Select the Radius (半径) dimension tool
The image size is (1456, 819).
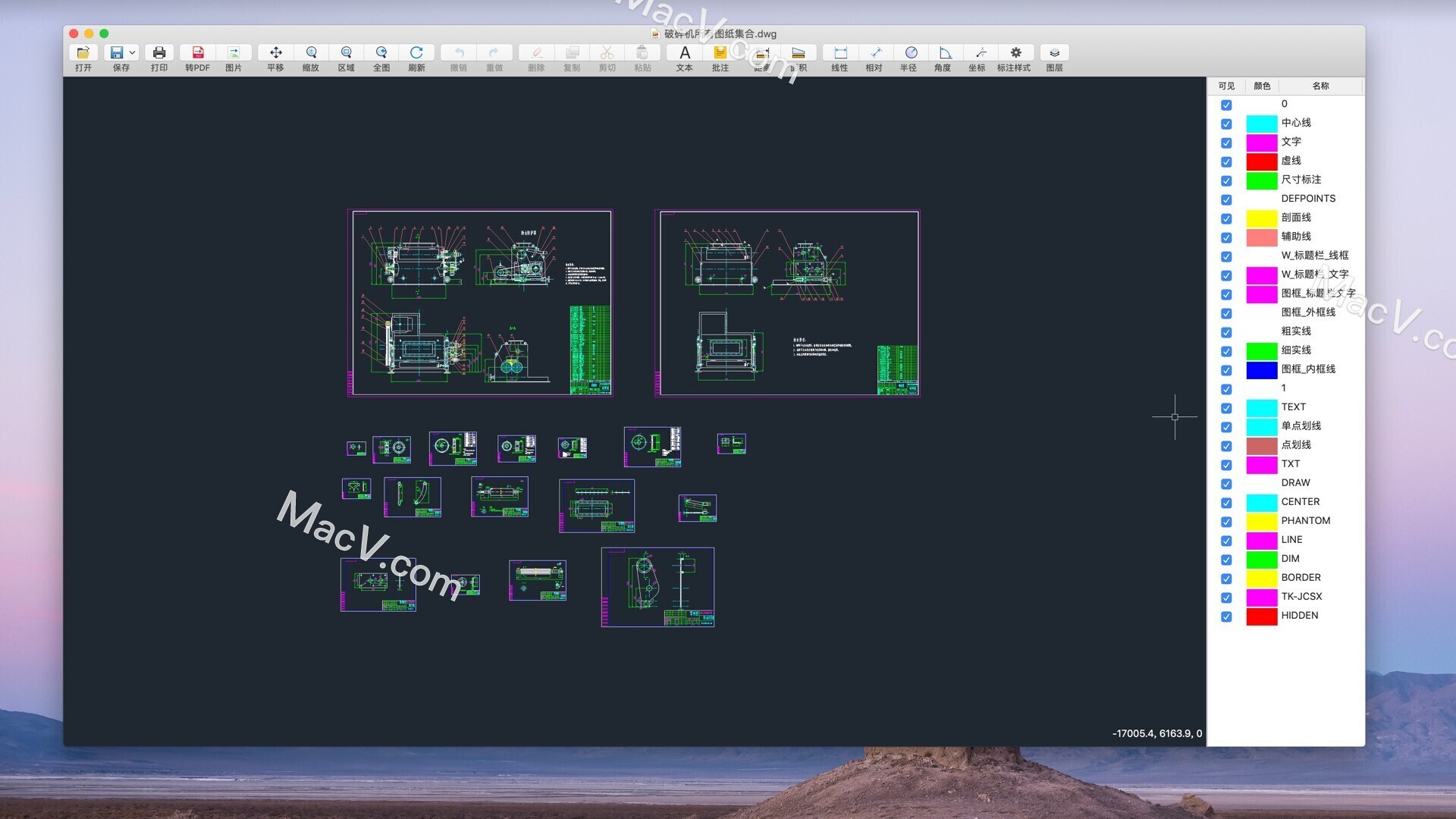pos(911,53)
